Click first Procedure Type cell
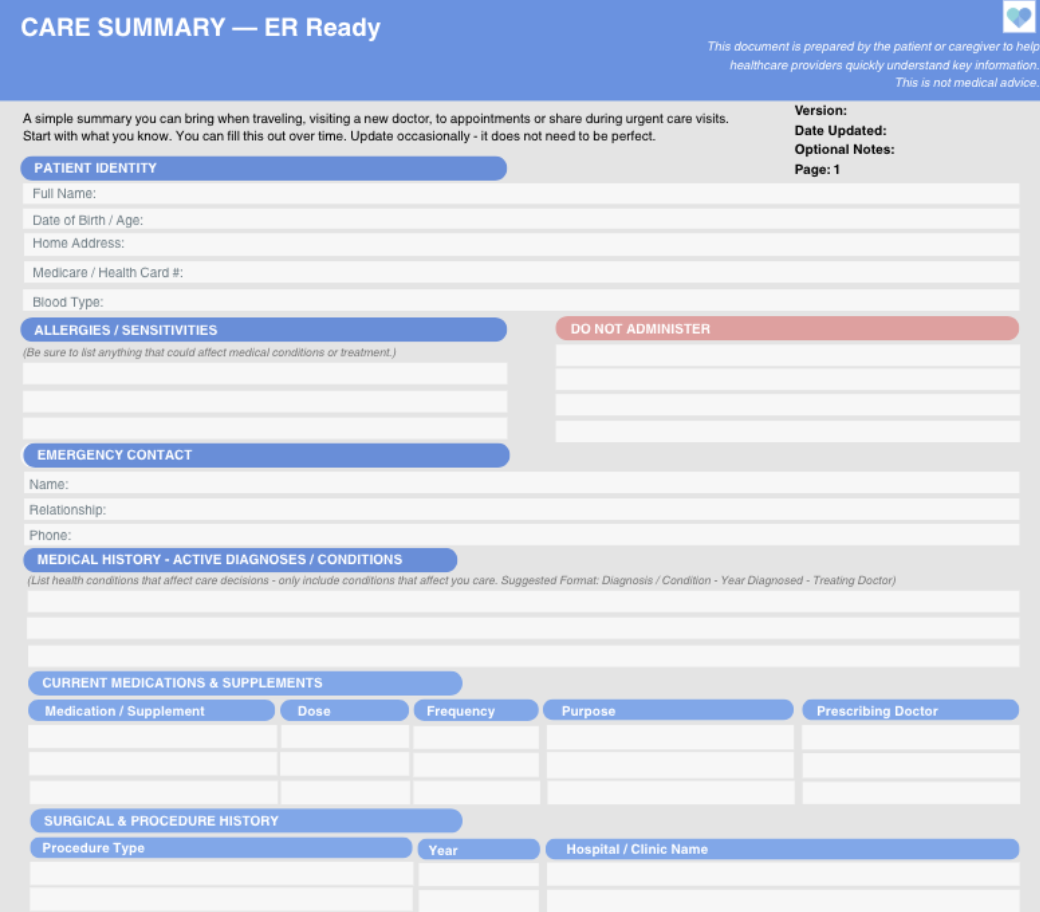 coord(222,874)
